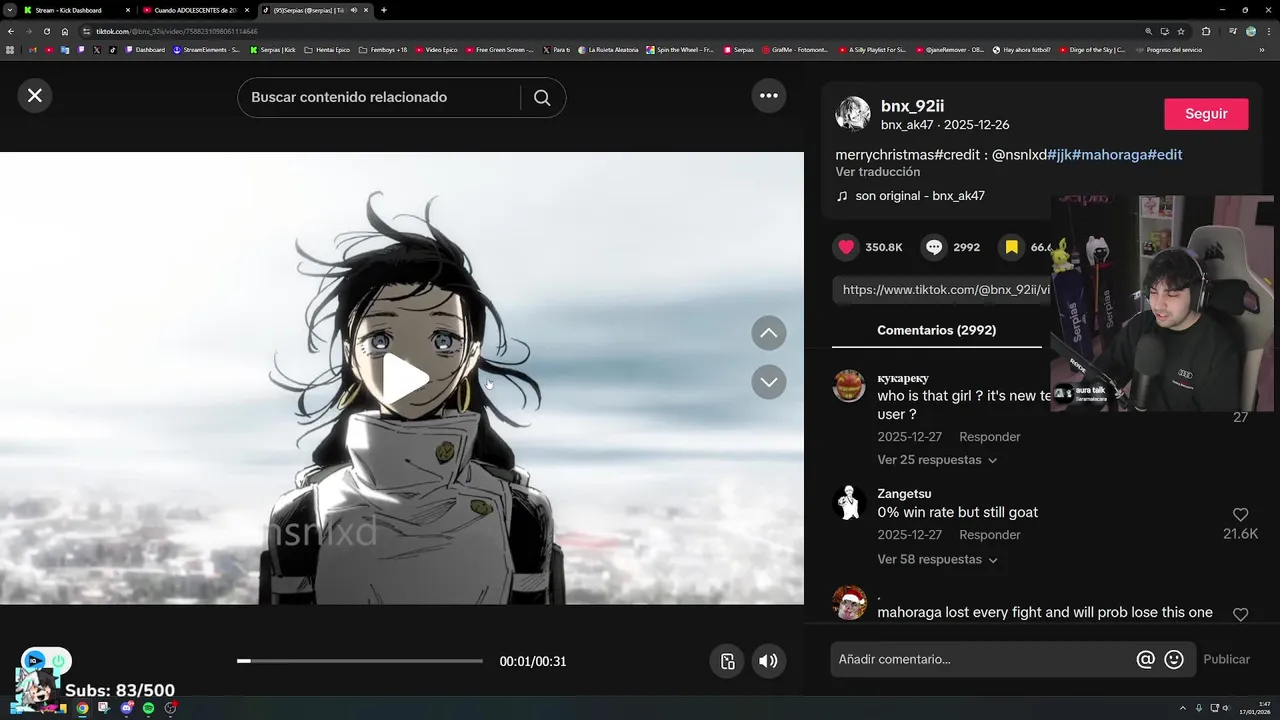Screen dimensions: 1280x720
Task: Bookmark this page with star icon
Action: click(1181, 31)
